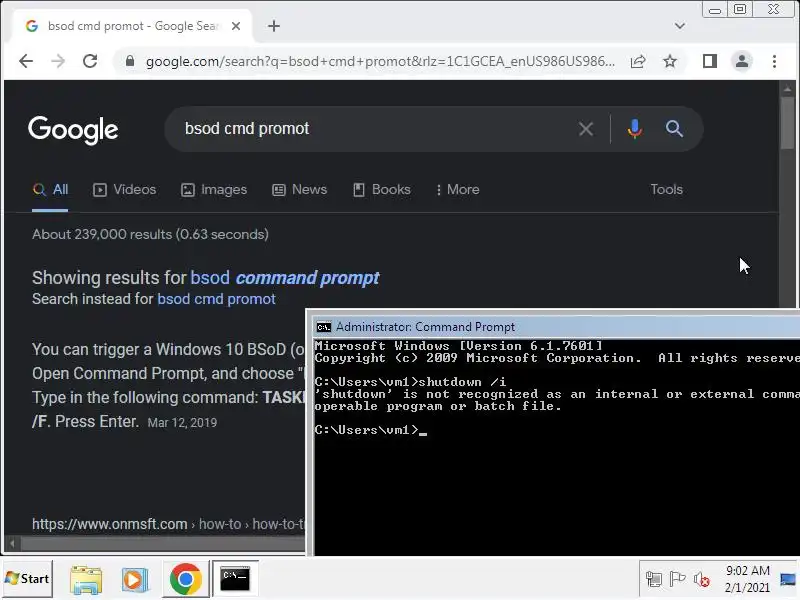Click the Command Prompt title bar icon
The height and width of the screenshot is (600, 800).
(x=323, y=327)
